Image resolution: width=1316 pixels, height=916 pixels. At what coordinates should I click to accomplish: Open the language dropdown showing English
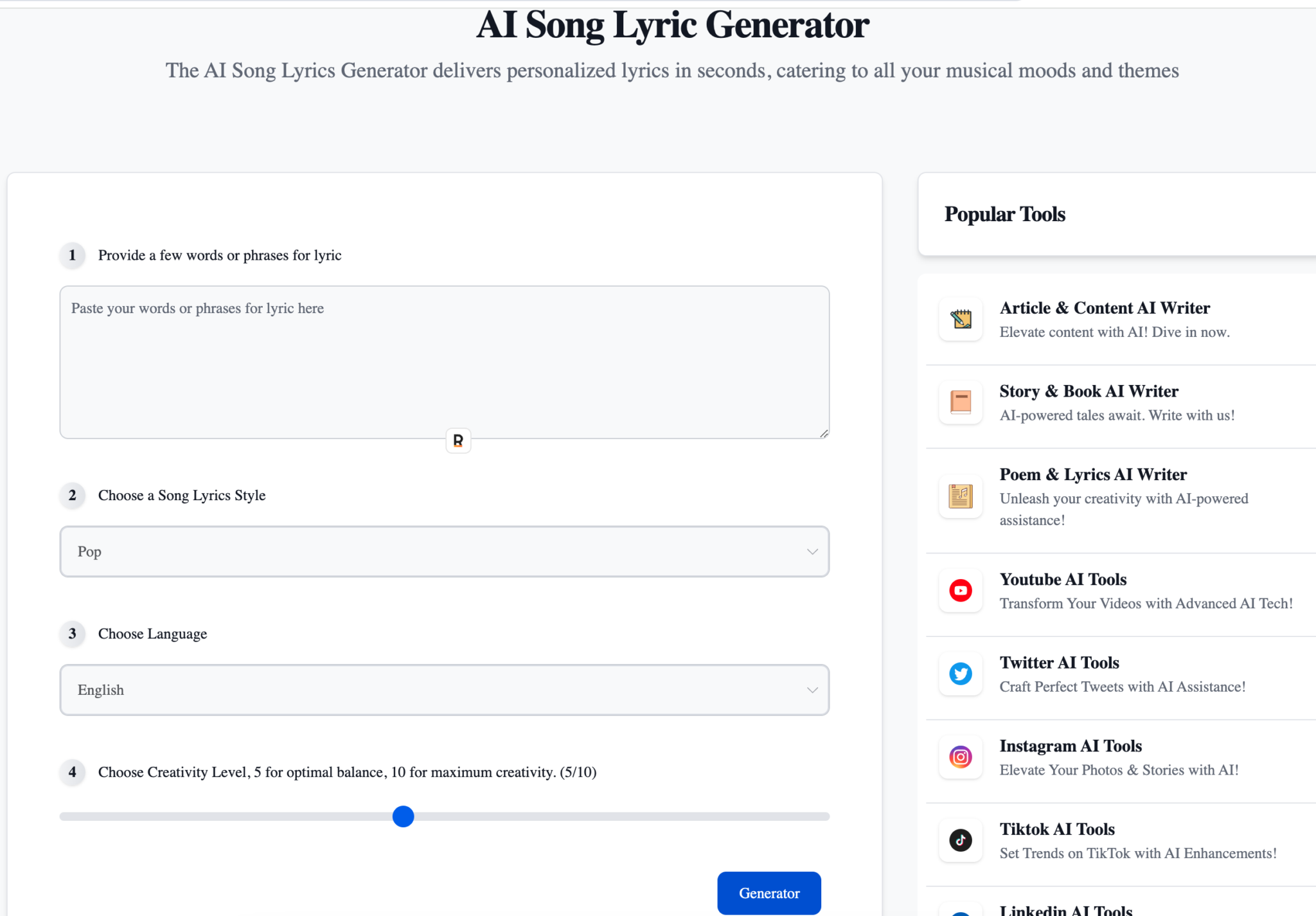click(445, 690)
